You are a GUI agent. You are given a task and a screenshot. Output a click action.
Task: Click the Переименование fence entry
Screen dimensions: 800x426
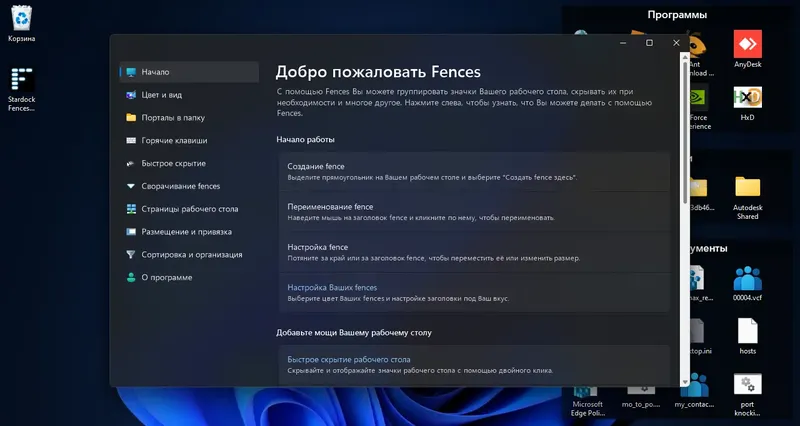tap(474, 212)
